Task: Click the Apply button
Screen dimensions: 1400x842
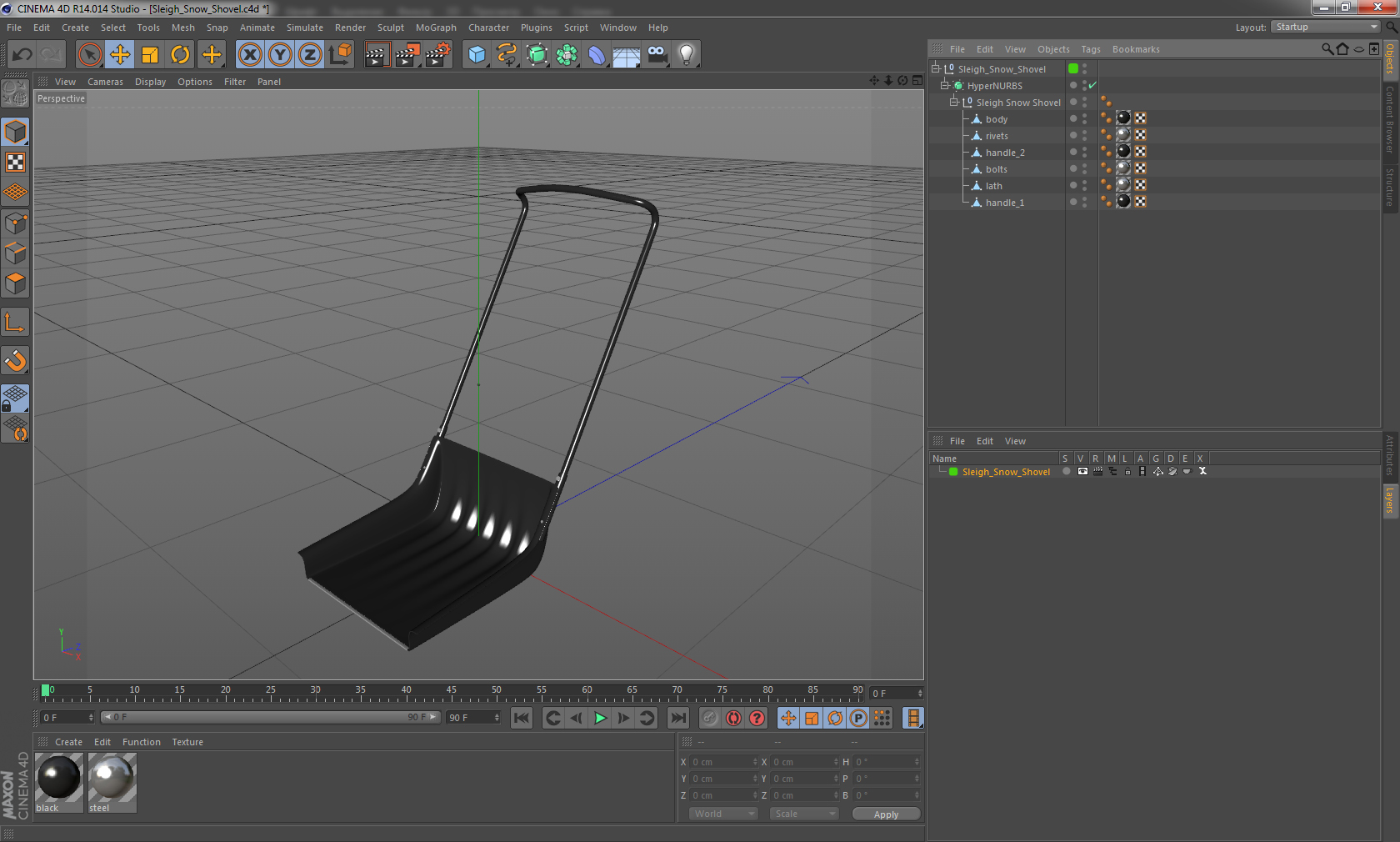Action: (886, 814)
